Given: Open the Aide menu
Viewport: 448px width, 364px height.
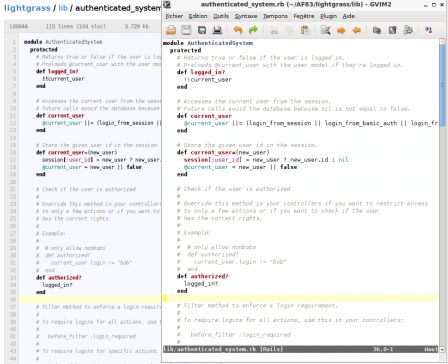Looking at the screenshot, I should (349, 16).
